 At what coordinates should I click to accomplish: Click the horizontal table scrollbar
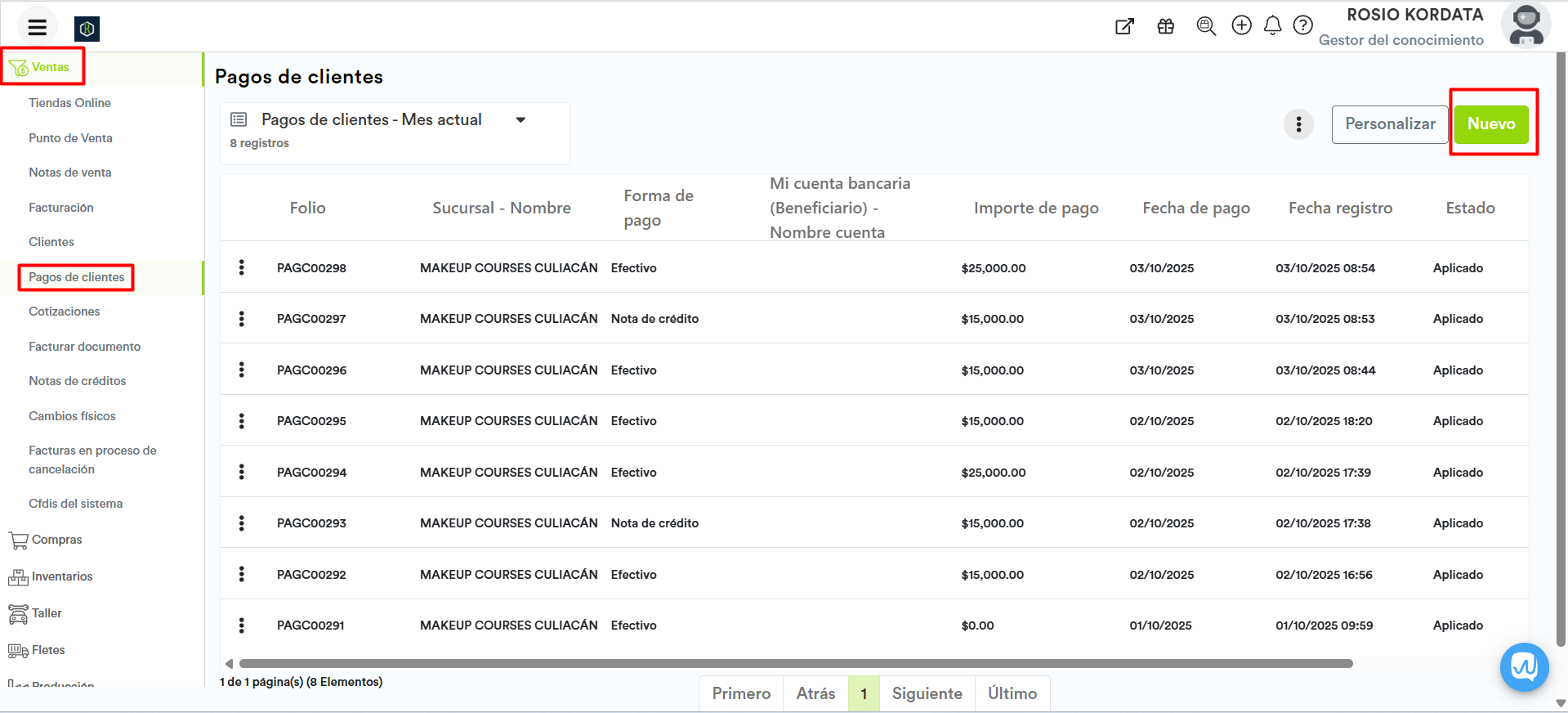tap(795, 664)
